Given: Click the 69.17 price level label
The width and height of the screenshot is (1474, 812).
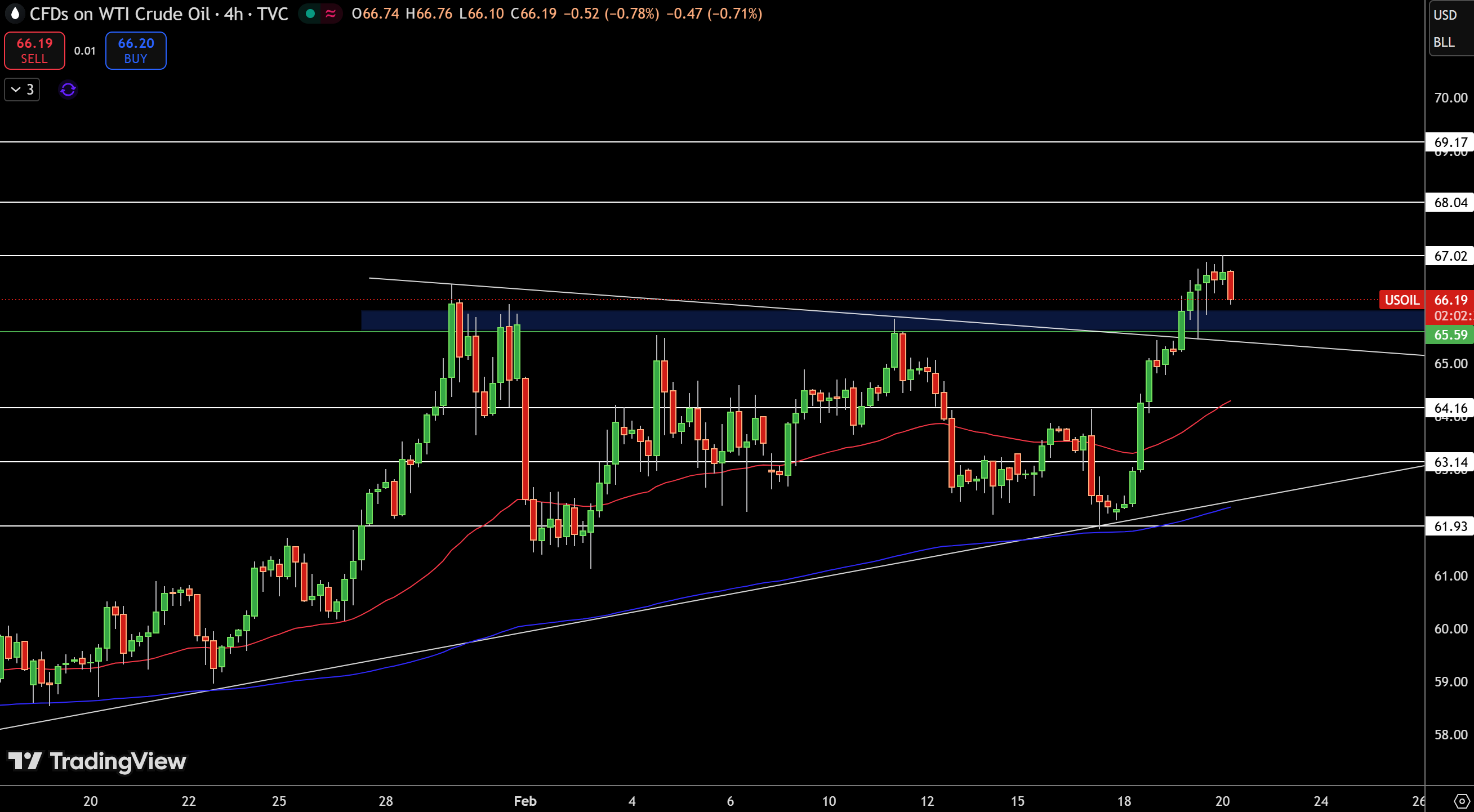Looking at the screenshot, I should pos(1450,142).
